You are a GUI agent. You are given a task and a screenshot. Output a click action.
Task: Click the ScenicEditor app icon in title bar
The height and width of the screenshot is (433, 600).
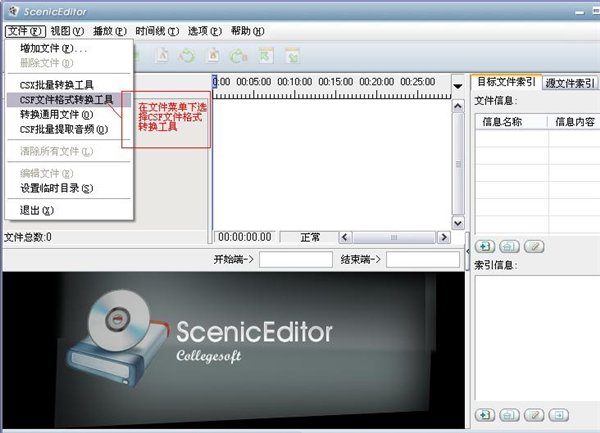[x=13, y=11]
